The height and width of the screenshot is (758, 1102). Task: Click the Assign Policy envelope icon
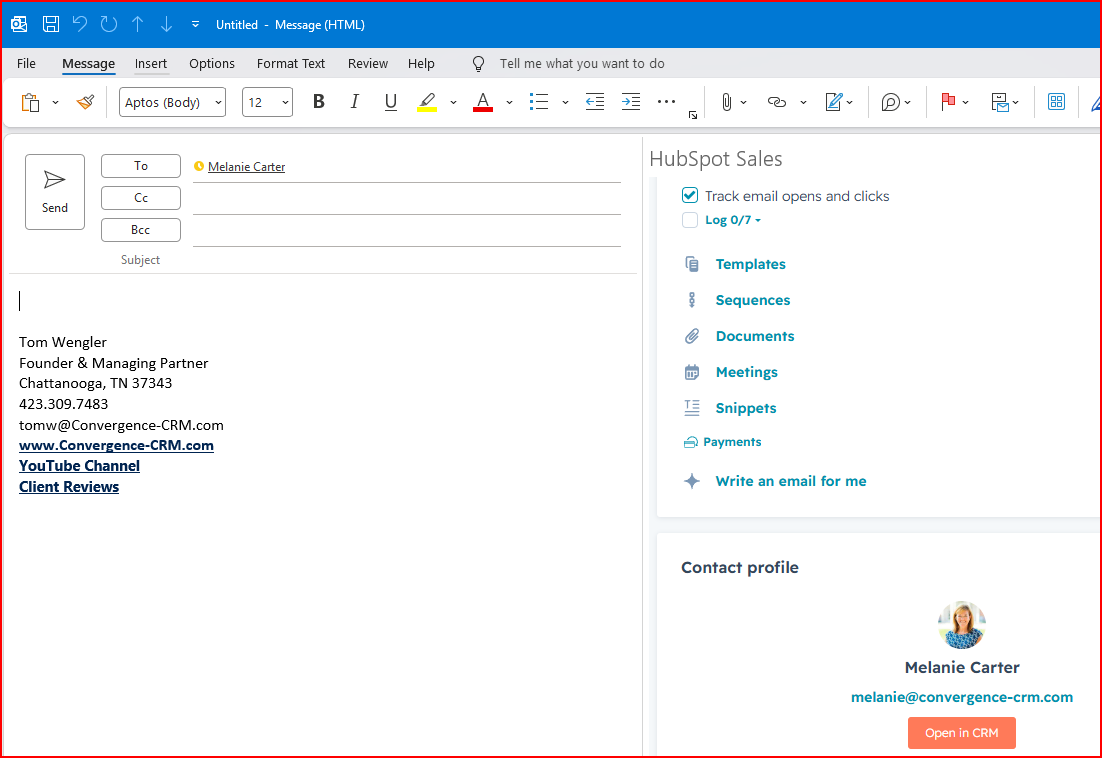[1000, 103]
